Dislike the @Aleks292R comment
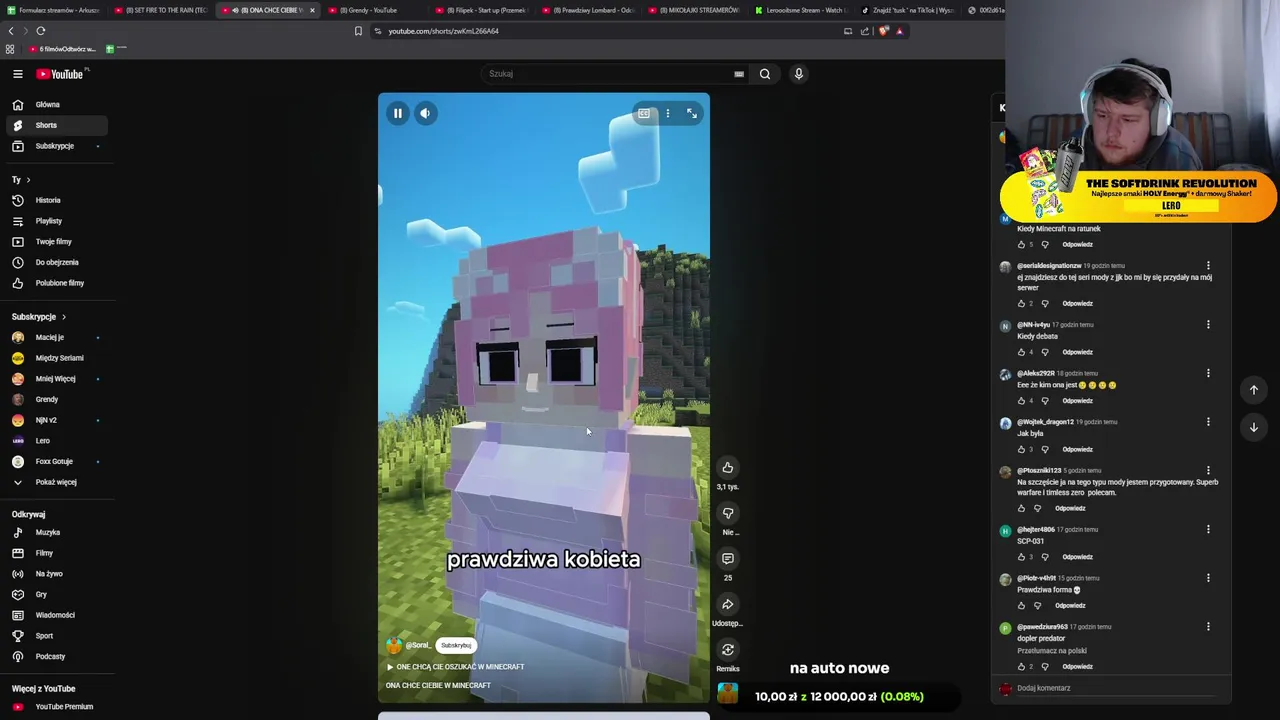The height and width of the screenshot is (720, 1280). point(1045,401)
